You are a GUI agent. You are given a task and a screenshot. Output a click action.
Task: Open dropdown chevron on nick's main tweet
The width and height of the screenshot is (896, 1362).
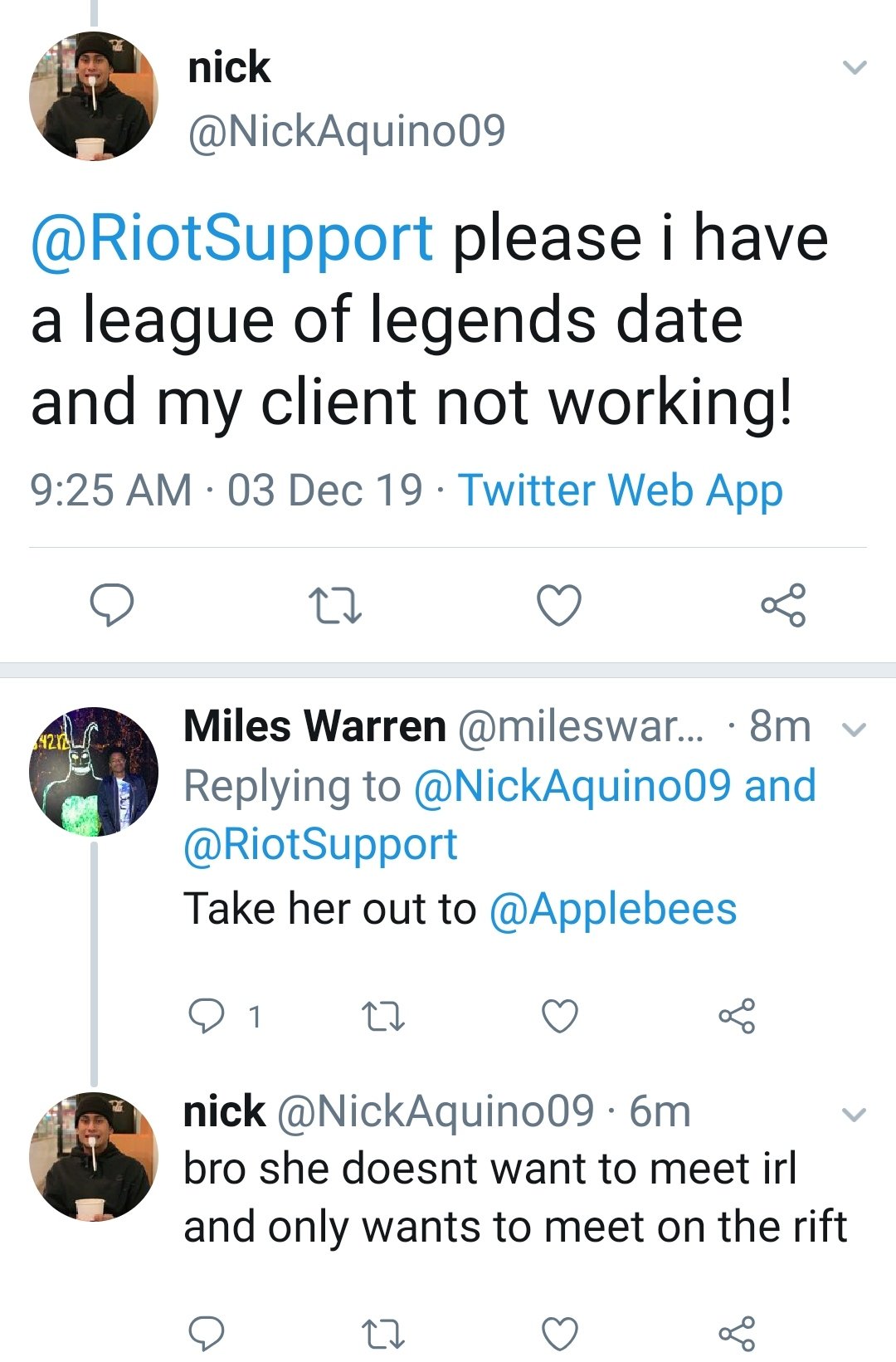(x=854, y=67)
